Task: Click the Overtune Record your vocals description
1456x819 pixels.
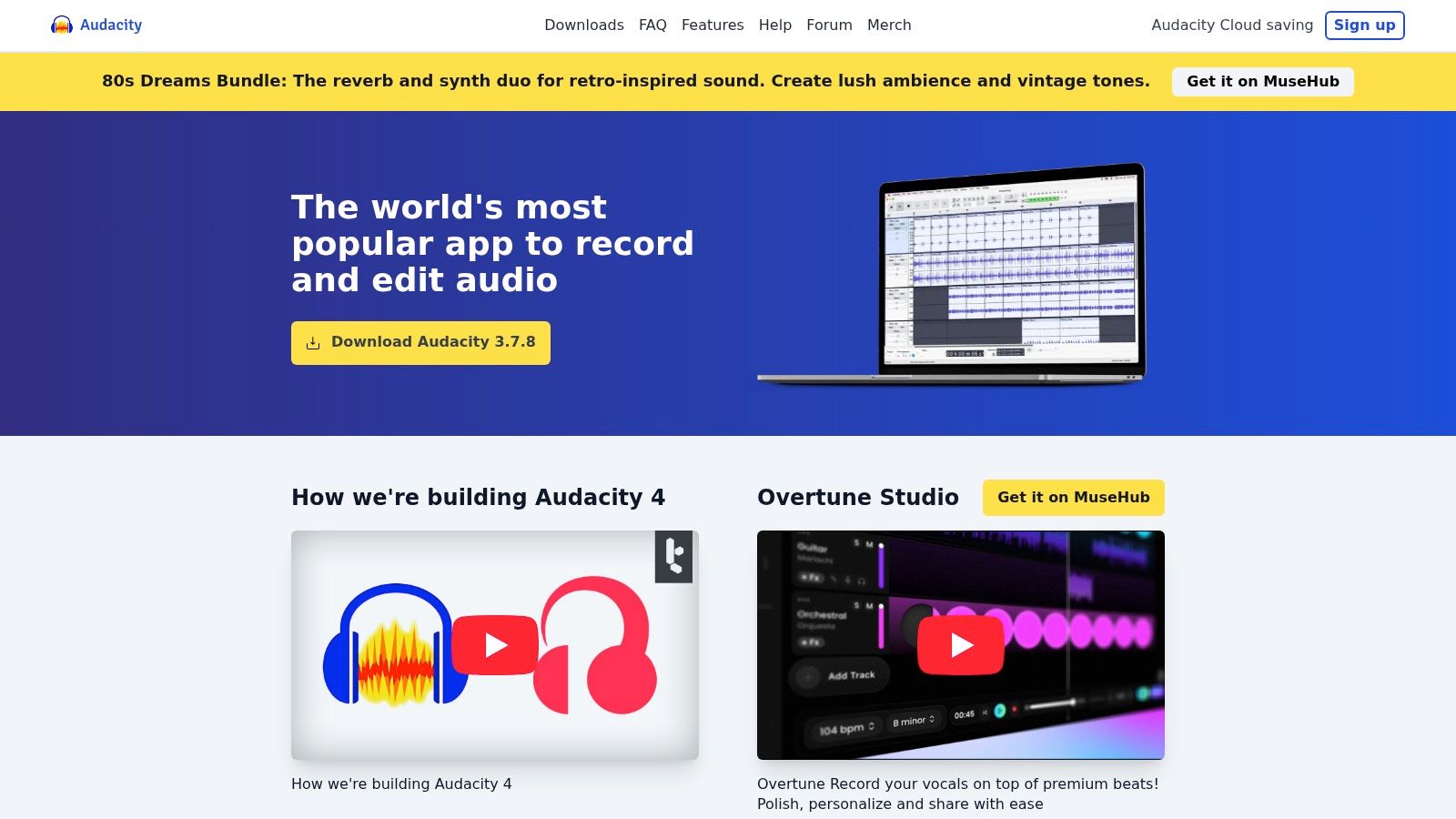Action: (x=957, y=794)
